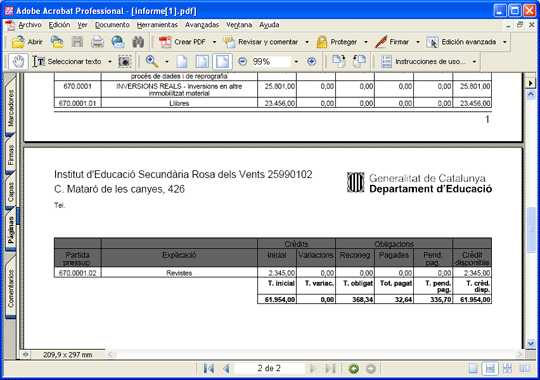Screen dimensions: 540x380
Task: Open the Herramientas menu
Action: click(157, 25)
